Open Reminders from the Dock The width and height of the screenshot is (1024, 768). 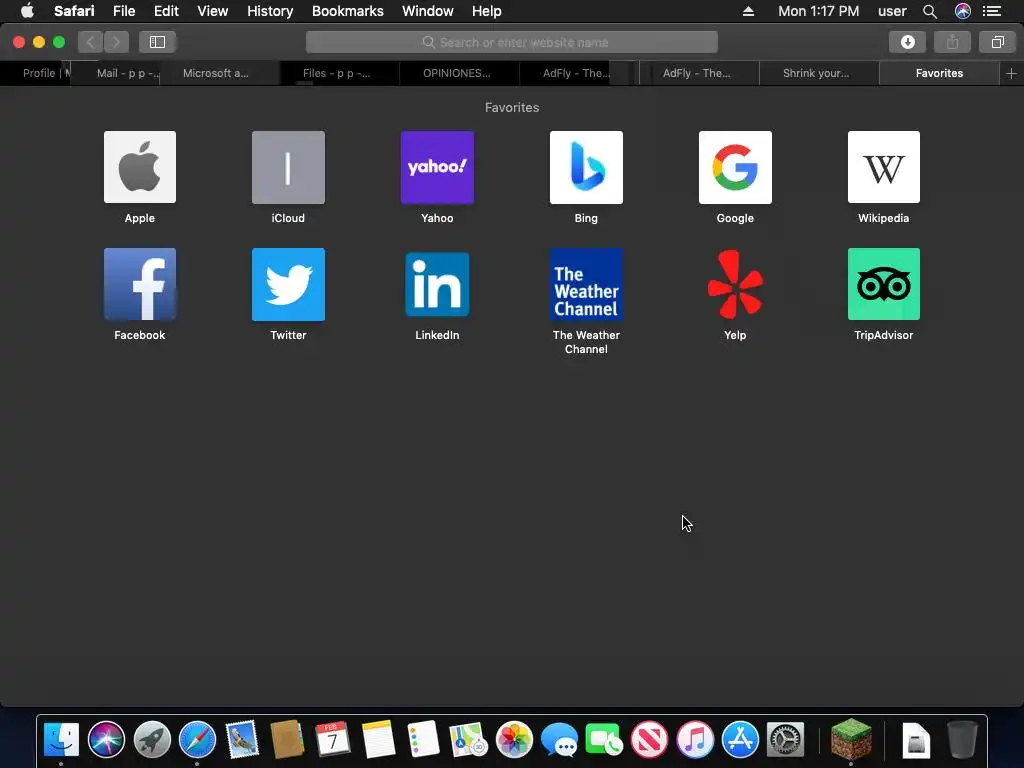(x=423, y=739)
